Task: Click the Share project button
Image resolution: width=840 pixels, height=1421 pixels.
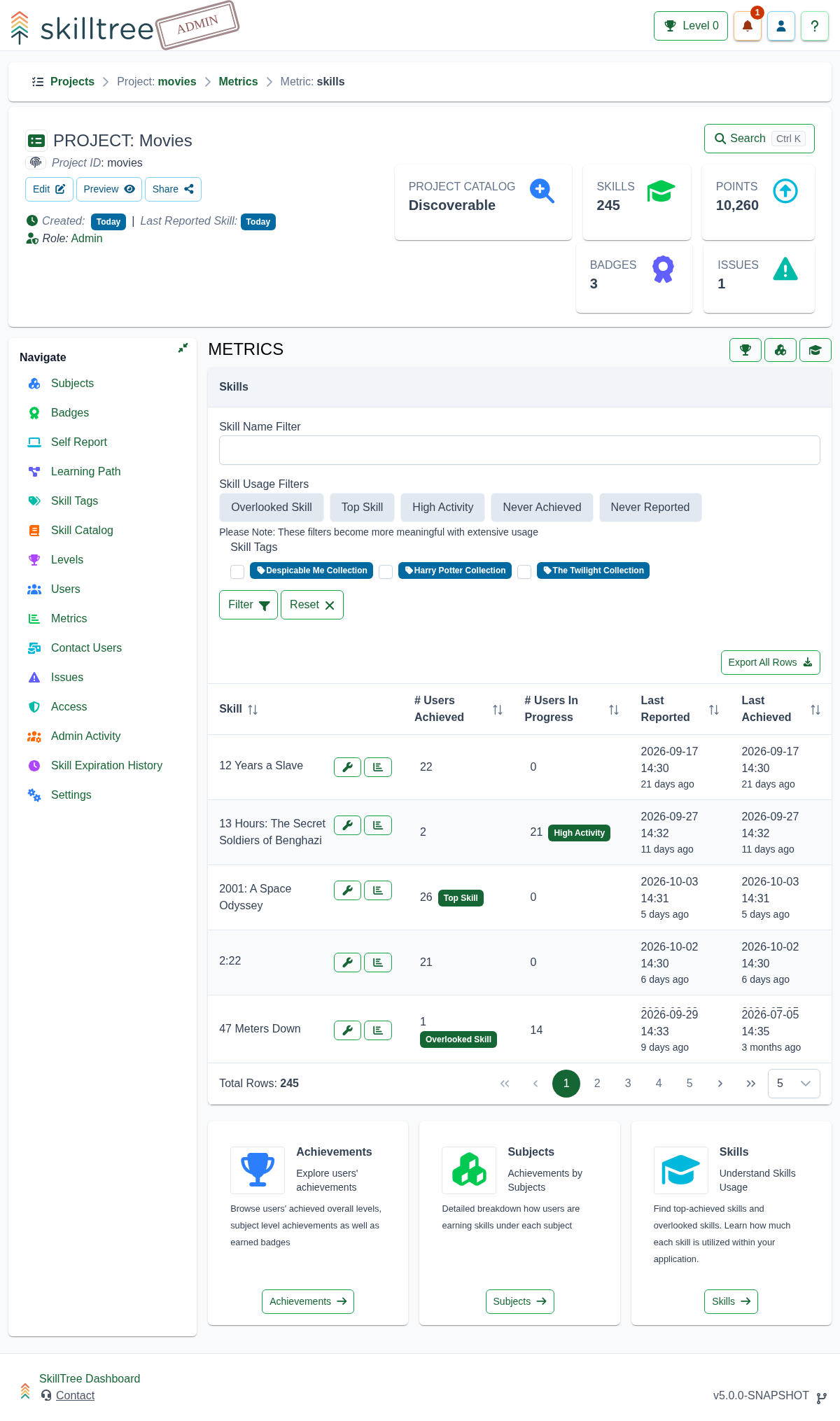Action: [173, 189]
